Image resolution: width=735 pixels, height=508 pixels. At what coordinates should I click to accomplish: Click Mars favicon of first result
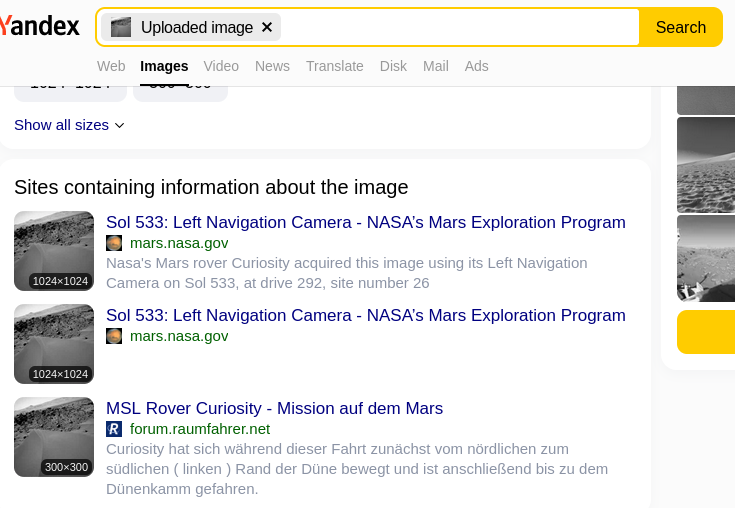[114, 243]
